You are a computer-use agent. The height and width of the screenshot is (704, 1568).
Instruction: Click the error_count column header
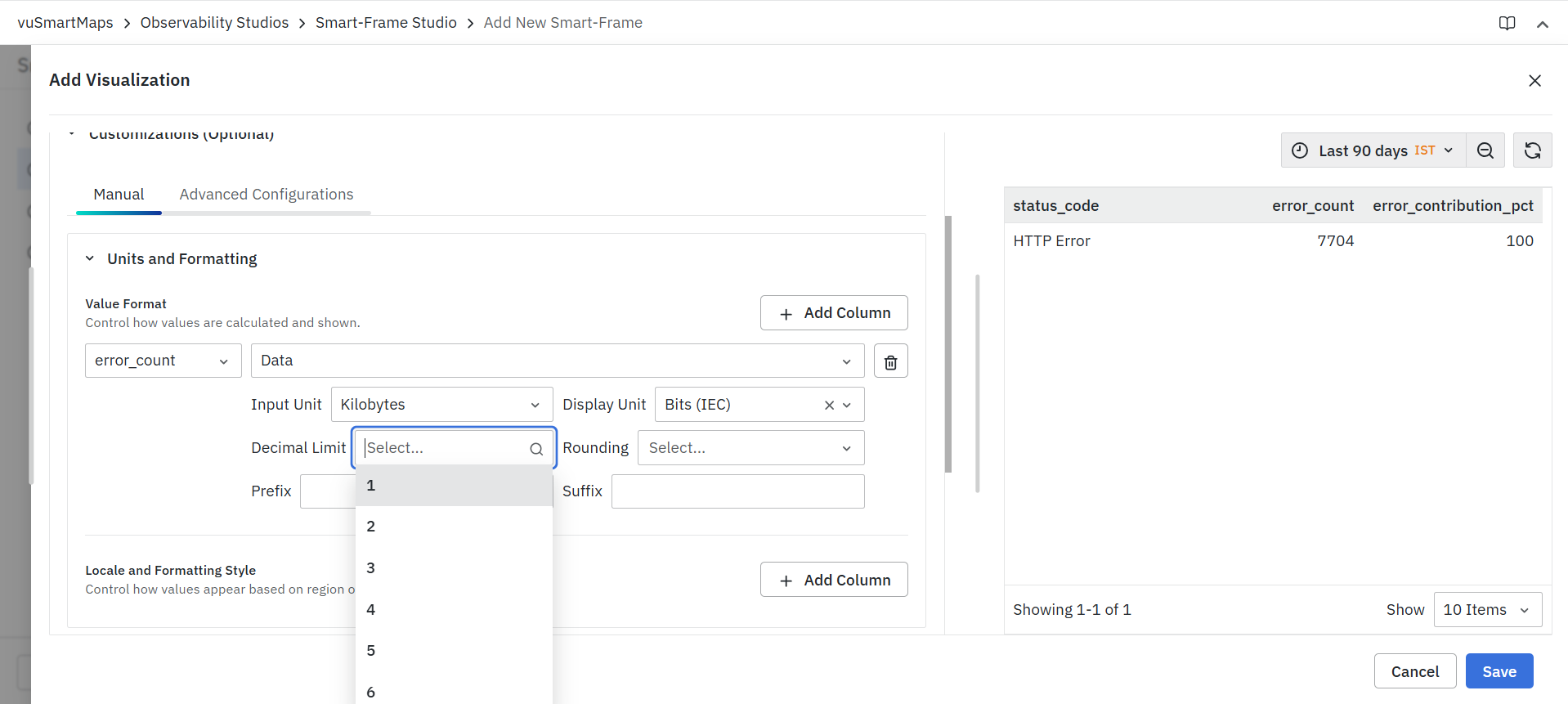tap(1313, 206)
